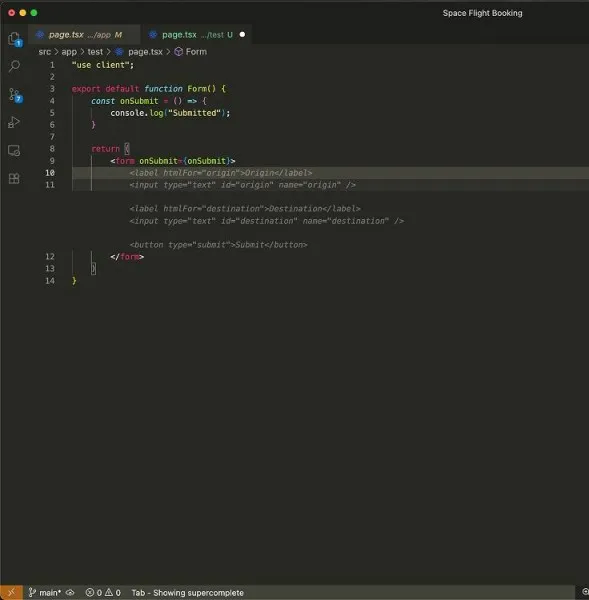Image resolution: width=589 pixels, height=600 pixels.
Task: Select the page.tsx .../test tab
Action: (191, 35)
